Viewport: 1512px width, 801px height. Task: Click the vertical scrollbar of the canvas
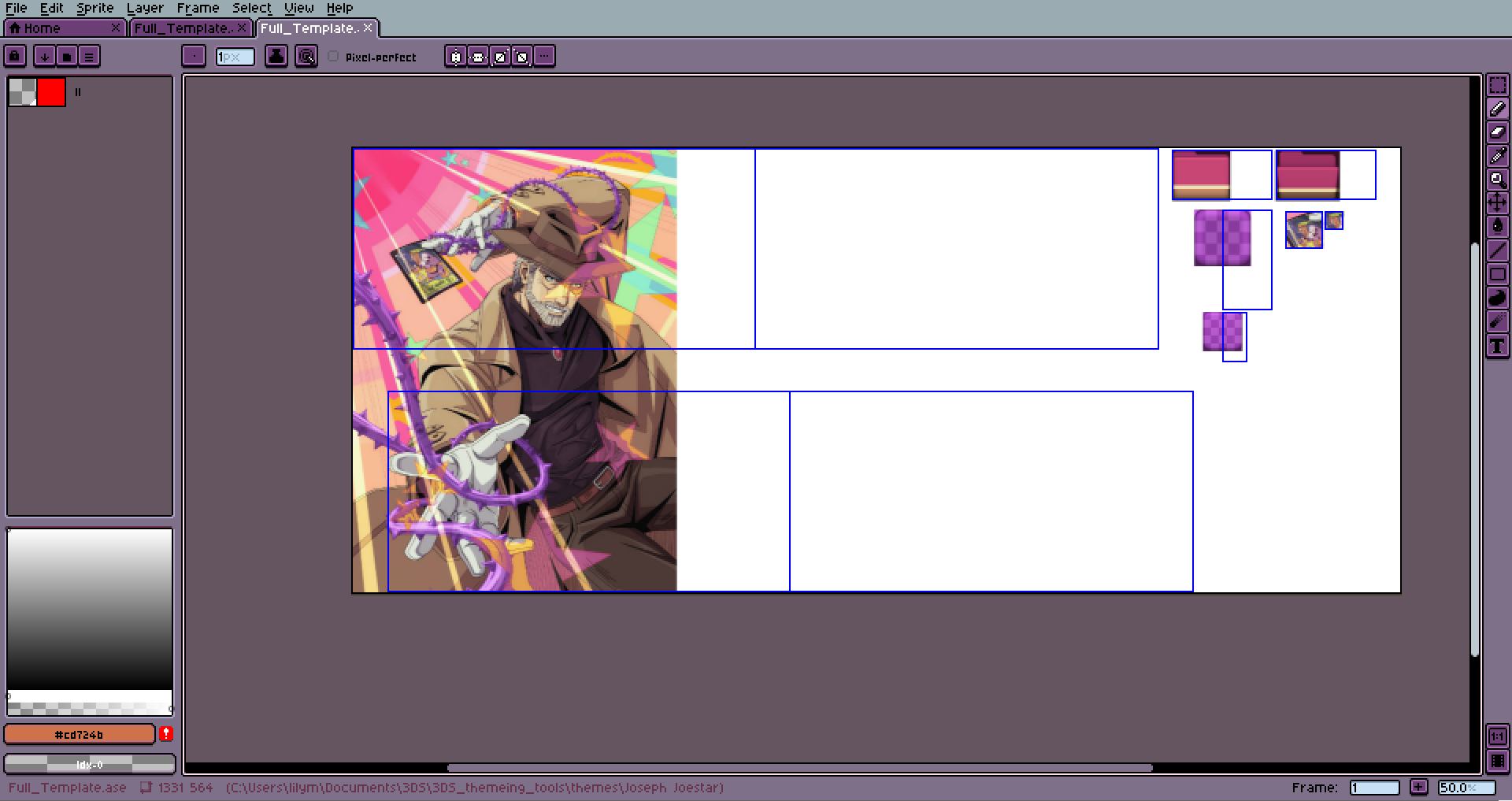[1475, 450]
